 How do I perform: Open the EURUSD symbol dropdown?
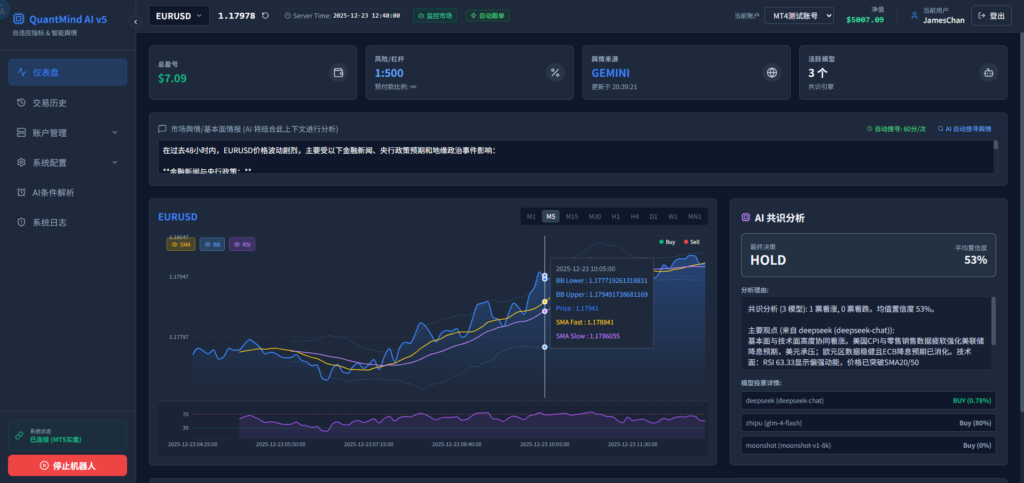point(179,15)
